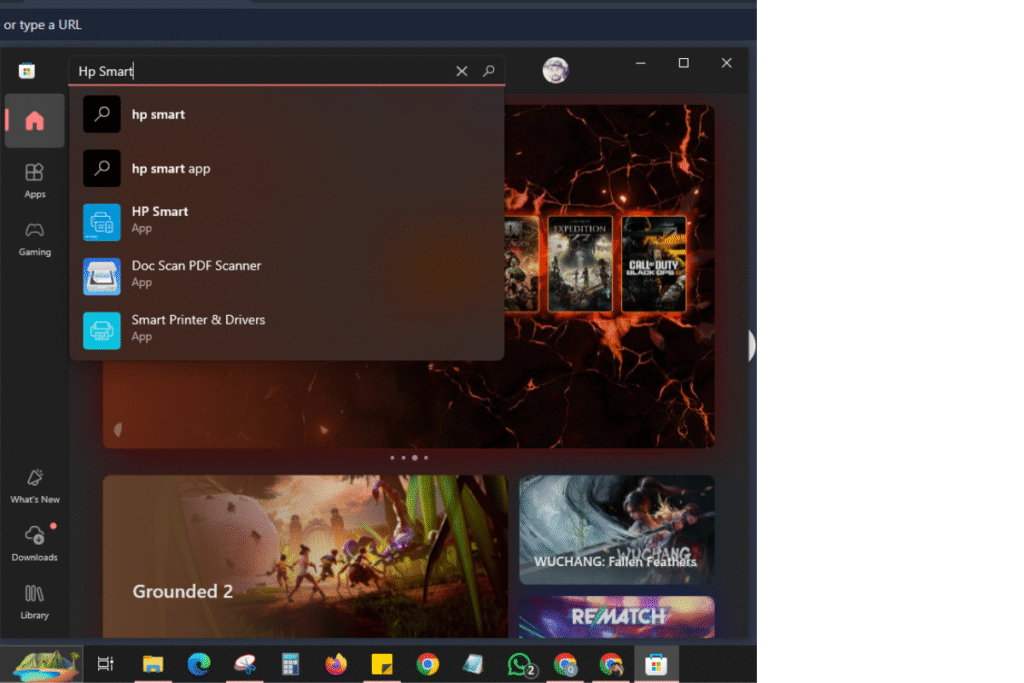Maximize the Microsoft Store window
Viewport: 1024px width, 683px height.
[x=684, y=63]
